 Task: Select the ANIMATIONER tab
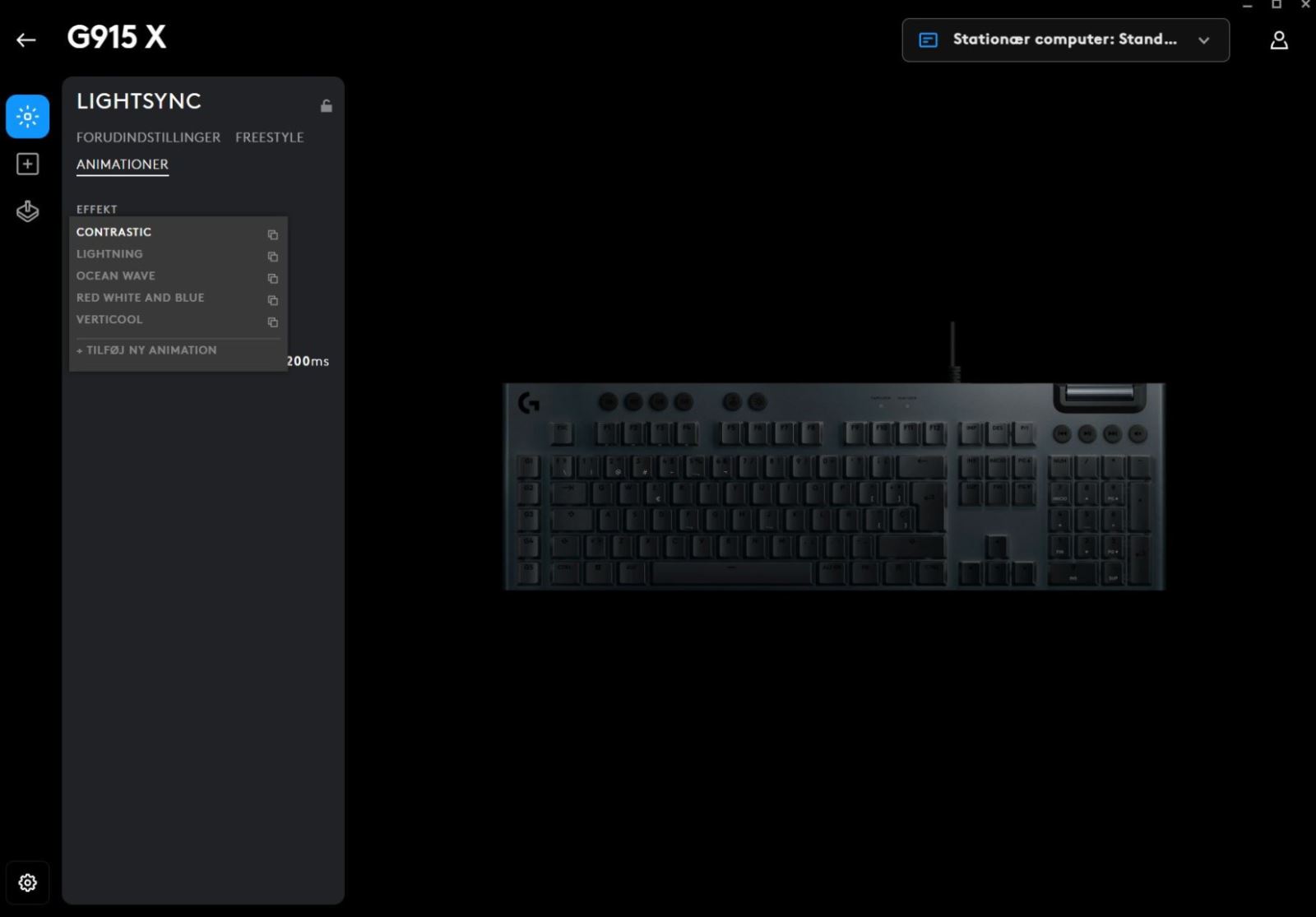coord(123,164)
